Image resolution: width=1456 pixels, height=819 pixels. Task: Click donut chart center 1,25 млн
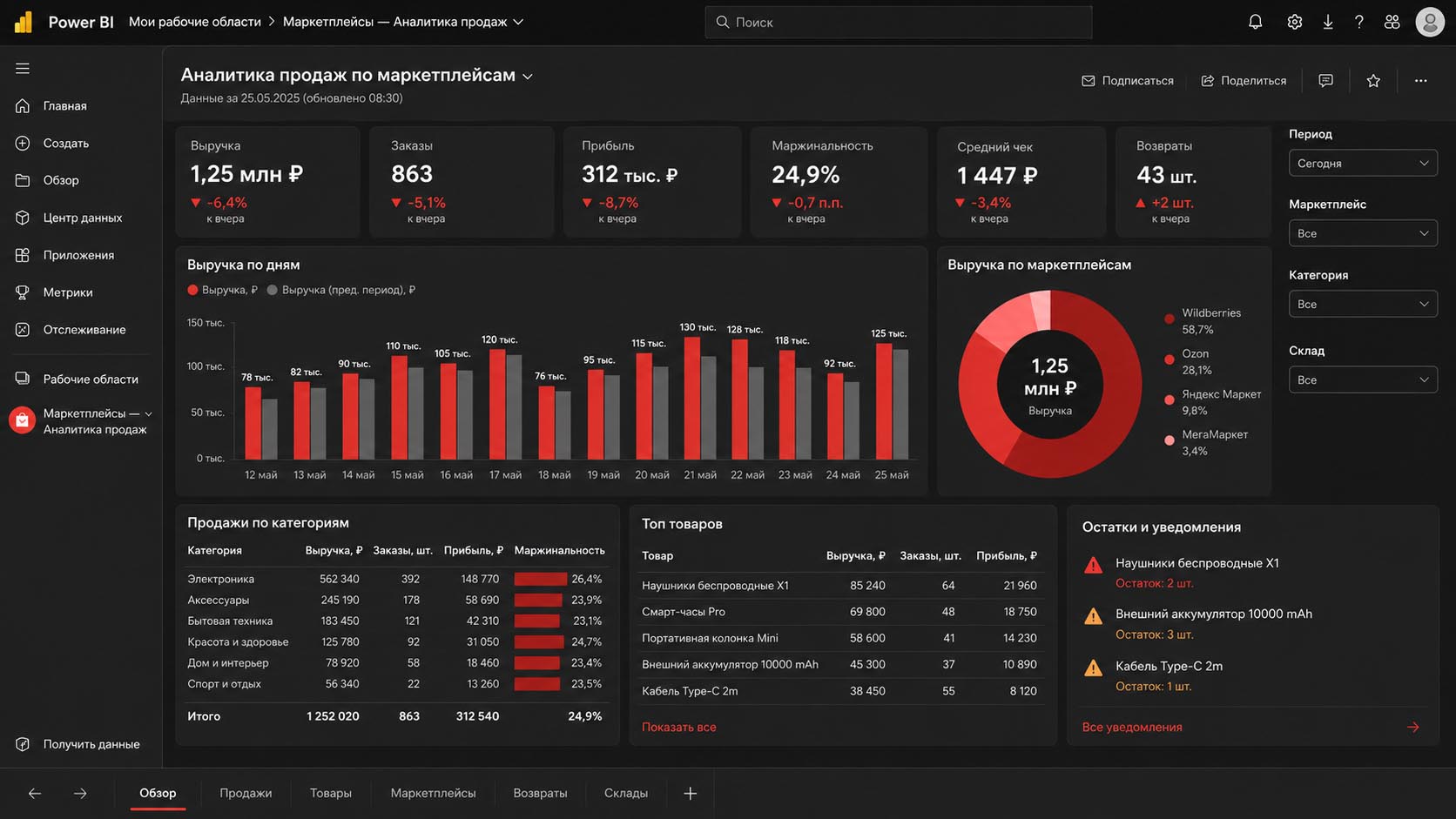pos(1050,384)
